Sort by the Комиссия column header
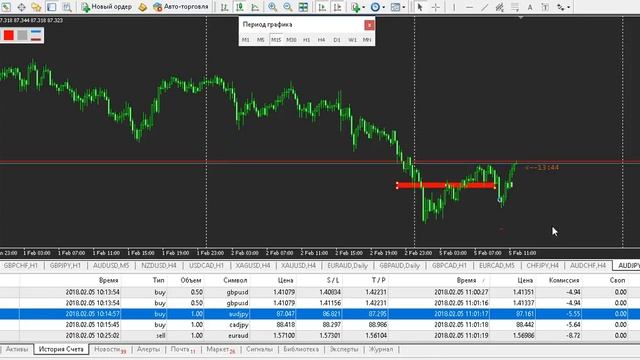This screenshot has width=640, height=360. pyautogui.click(x=564, y=280)
